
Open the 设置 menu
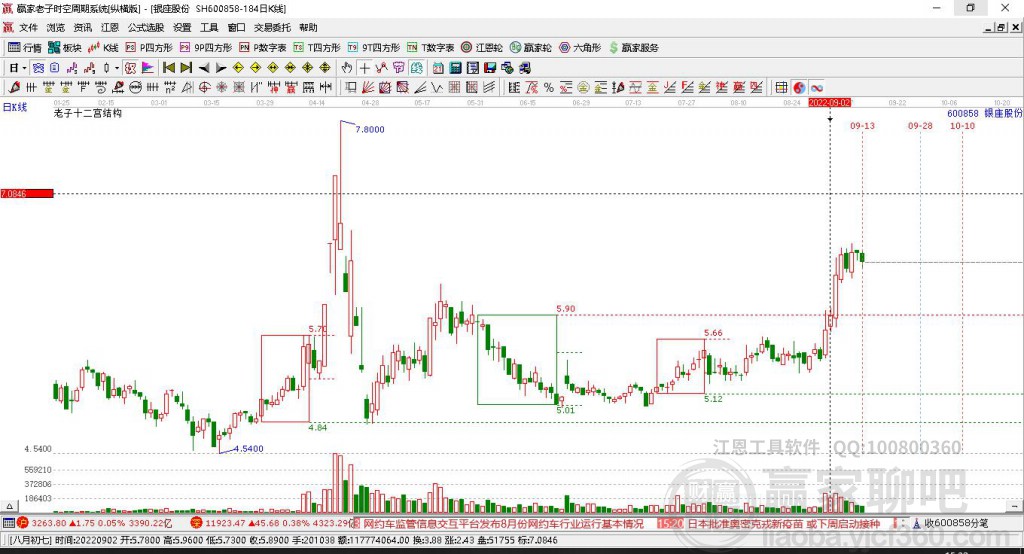coord(182,27)
